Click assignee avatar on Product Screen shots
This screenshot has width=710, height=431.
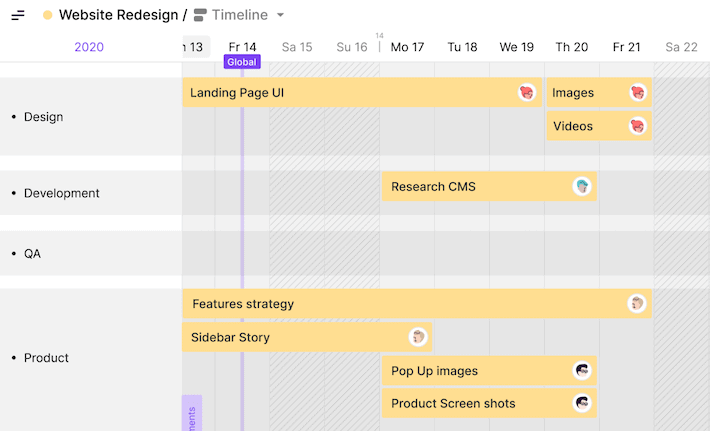click(582, 403)
